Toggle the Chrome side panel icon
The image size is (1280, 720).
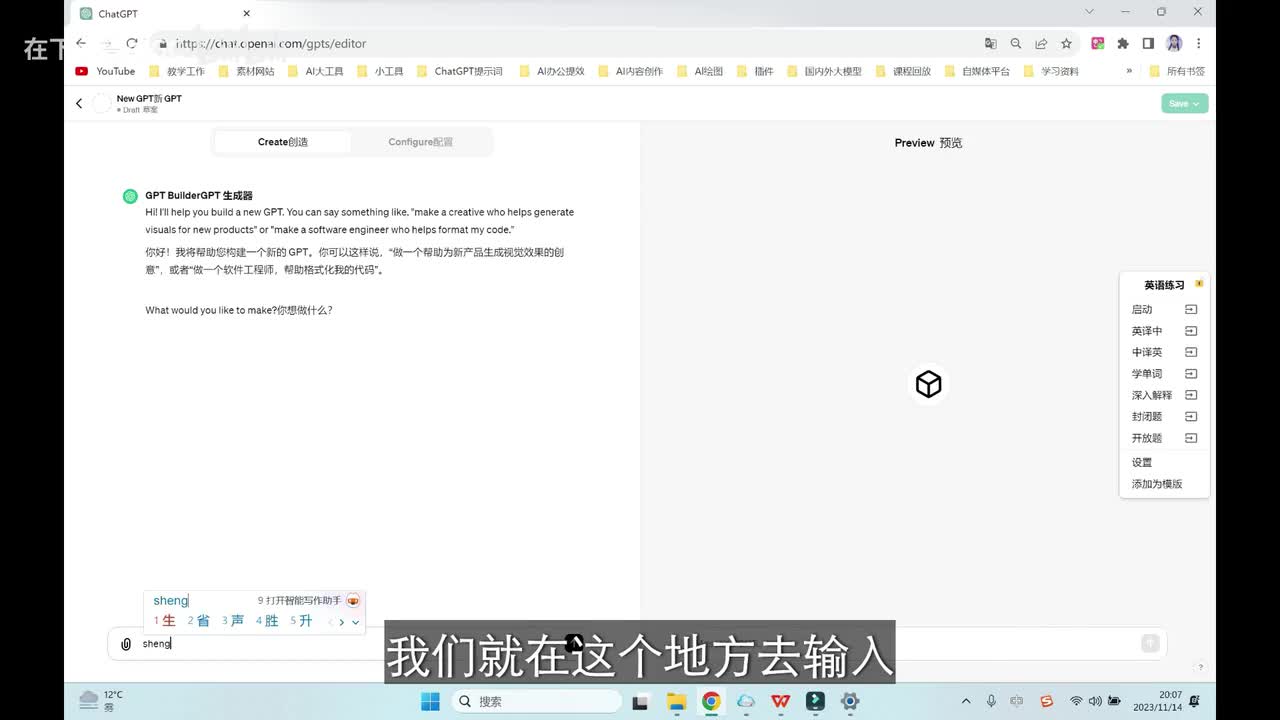point(1148,43)
